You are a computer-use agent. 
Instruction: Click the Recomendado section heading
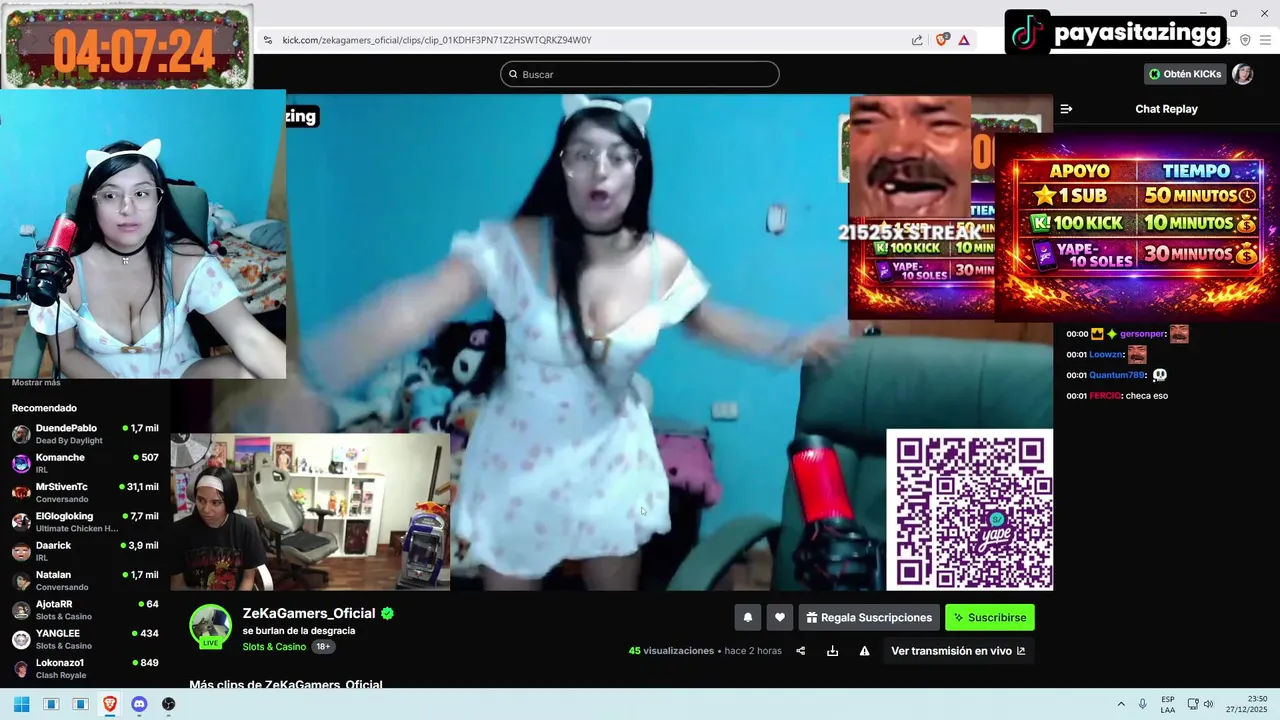coord(44,408)
